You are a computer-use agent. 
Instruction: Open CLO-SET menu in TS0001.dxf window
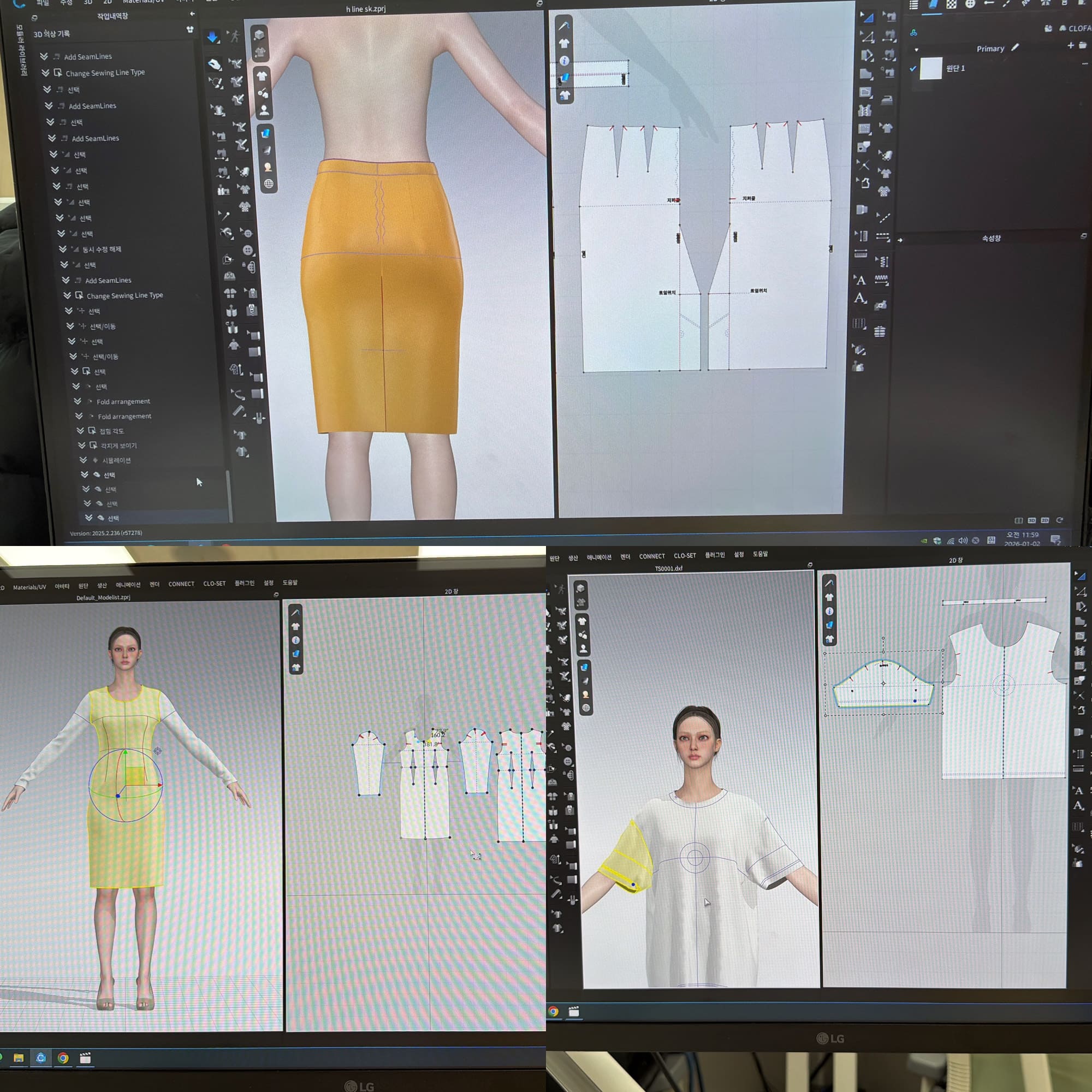(x=685, y=556)
